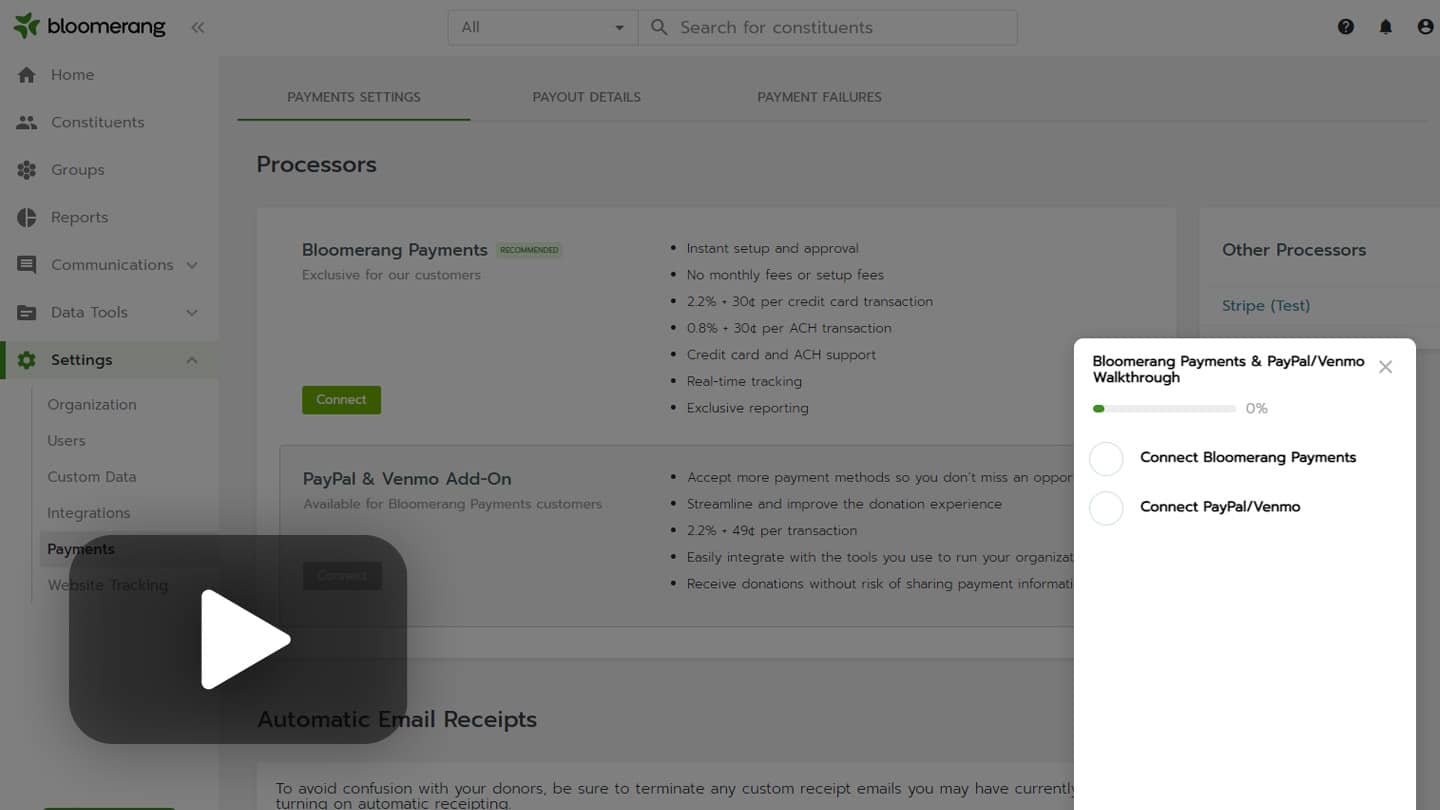Click the Bloomerang logo
Screen dimensions: 1440x810
pos(89,27)
